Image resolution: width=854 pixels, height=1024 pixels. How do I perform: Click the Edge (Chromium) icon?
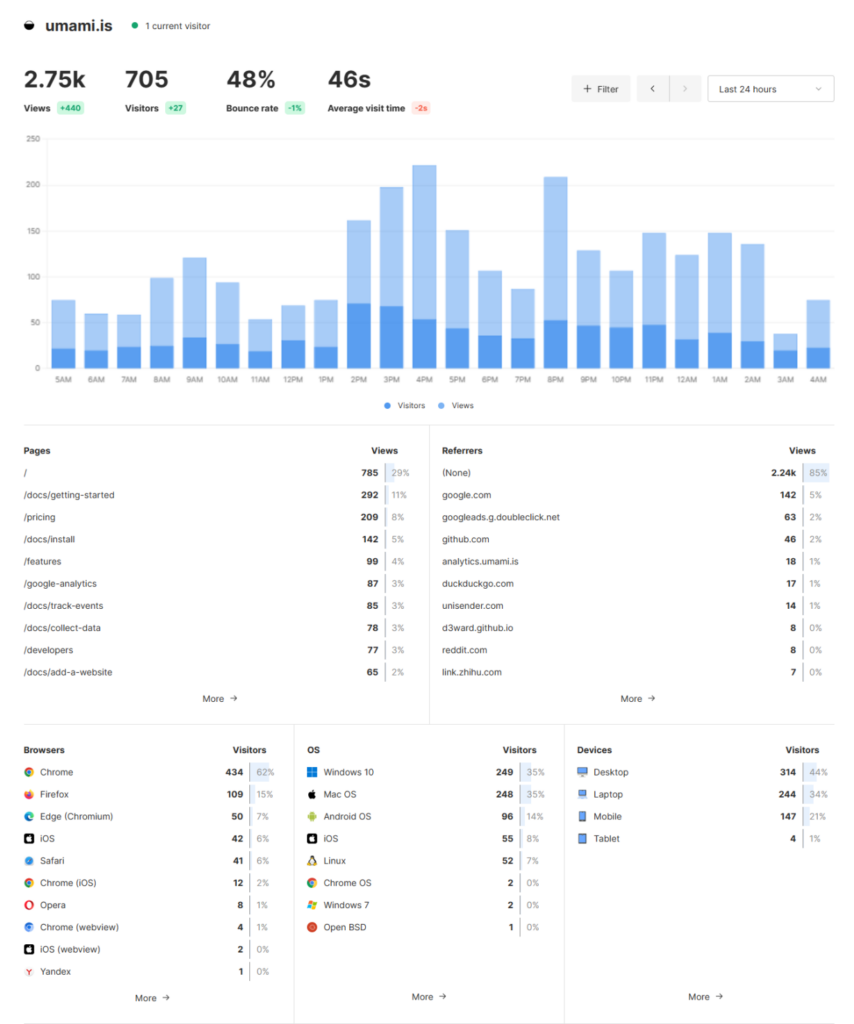[x=29, y=816]
